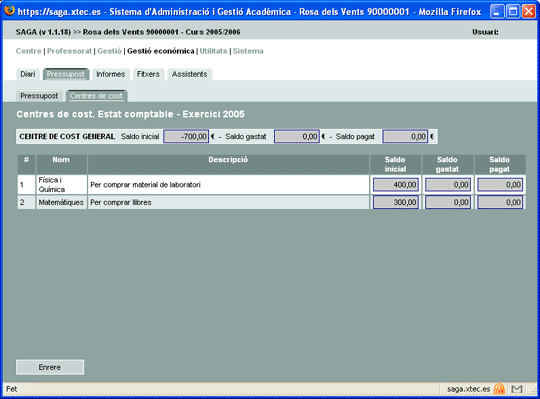Select the top-level Pressupost tab
This screenshot has width=540, height=399.
point(66,74)
